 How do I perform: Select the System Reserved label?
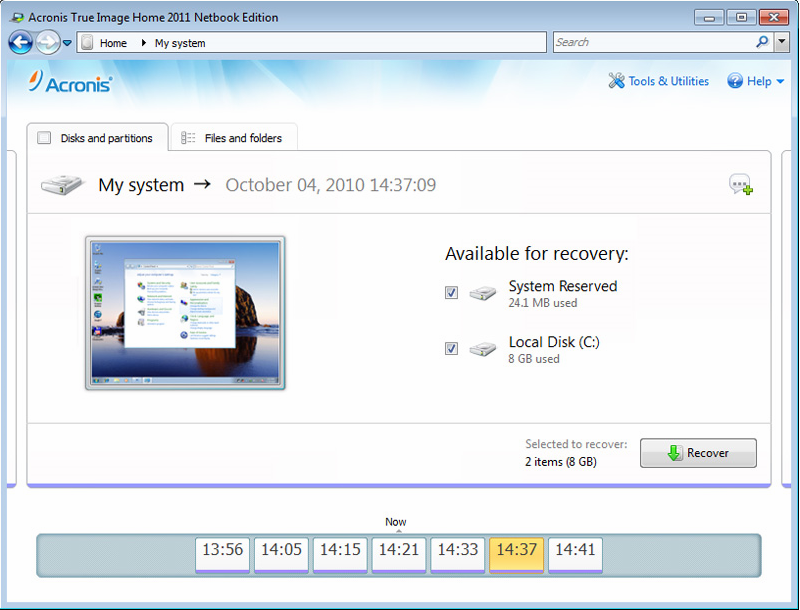click(563, 286)
